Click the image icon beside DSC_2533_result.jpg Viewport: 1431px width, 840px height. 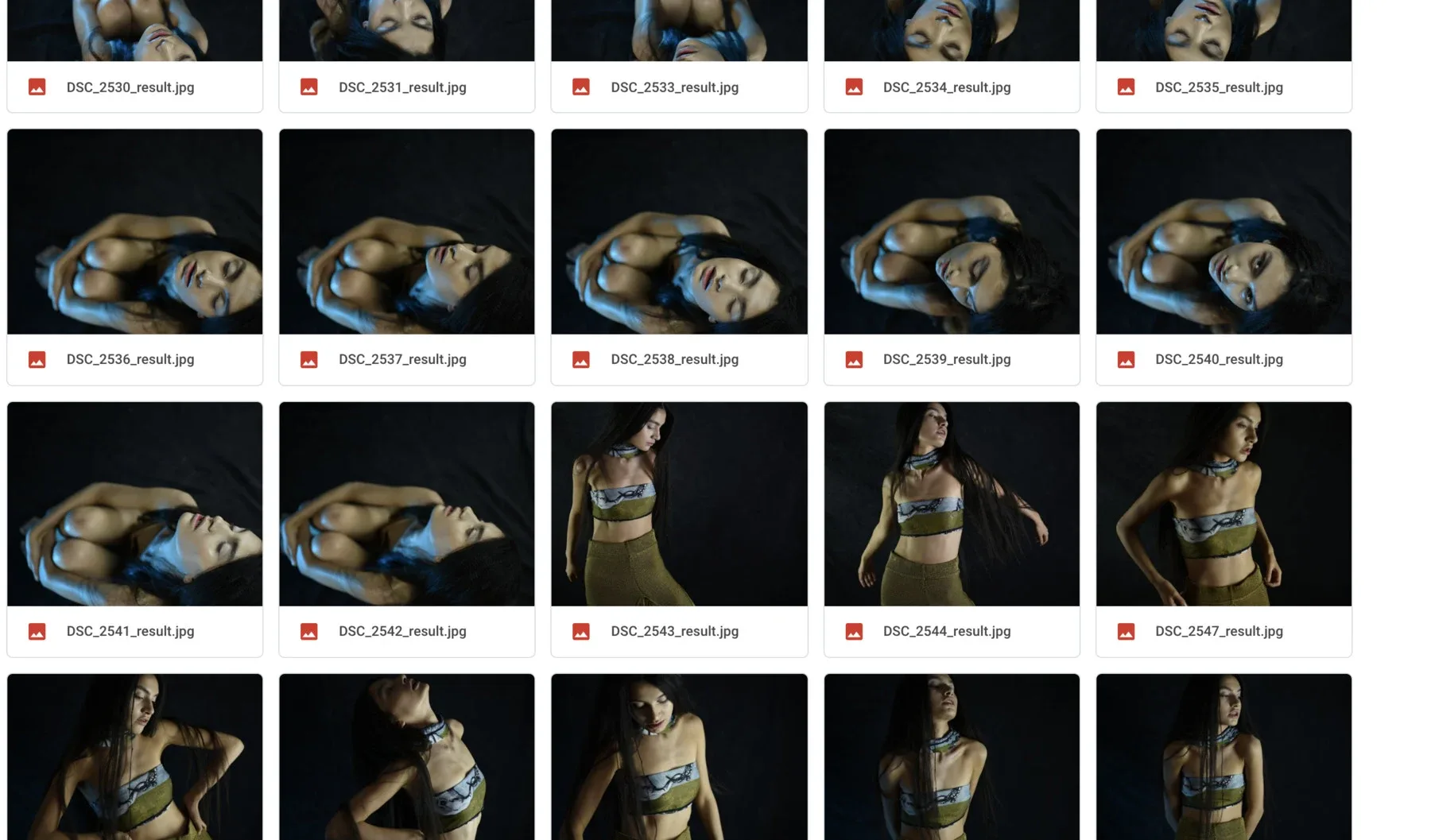581,87
